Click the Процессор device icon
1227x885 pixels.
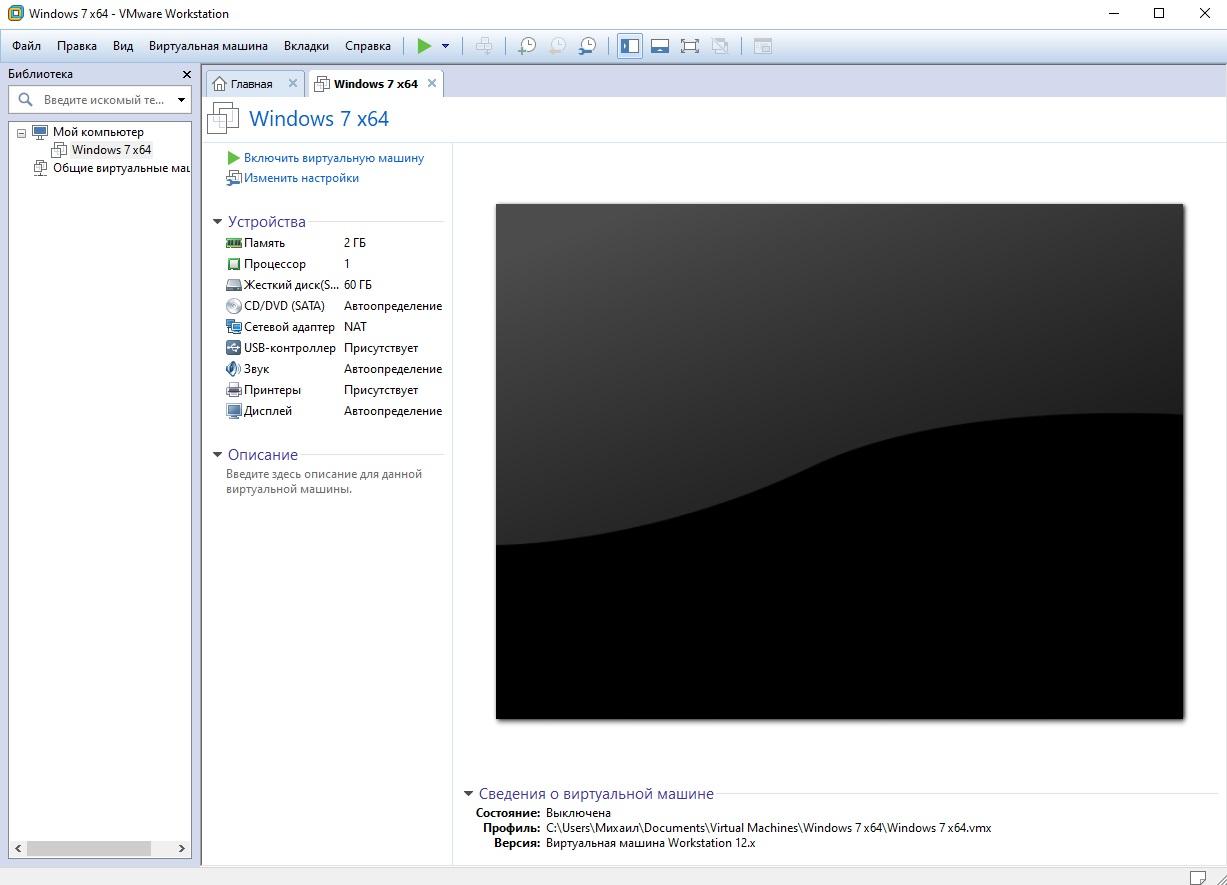[x=234, y=264]
